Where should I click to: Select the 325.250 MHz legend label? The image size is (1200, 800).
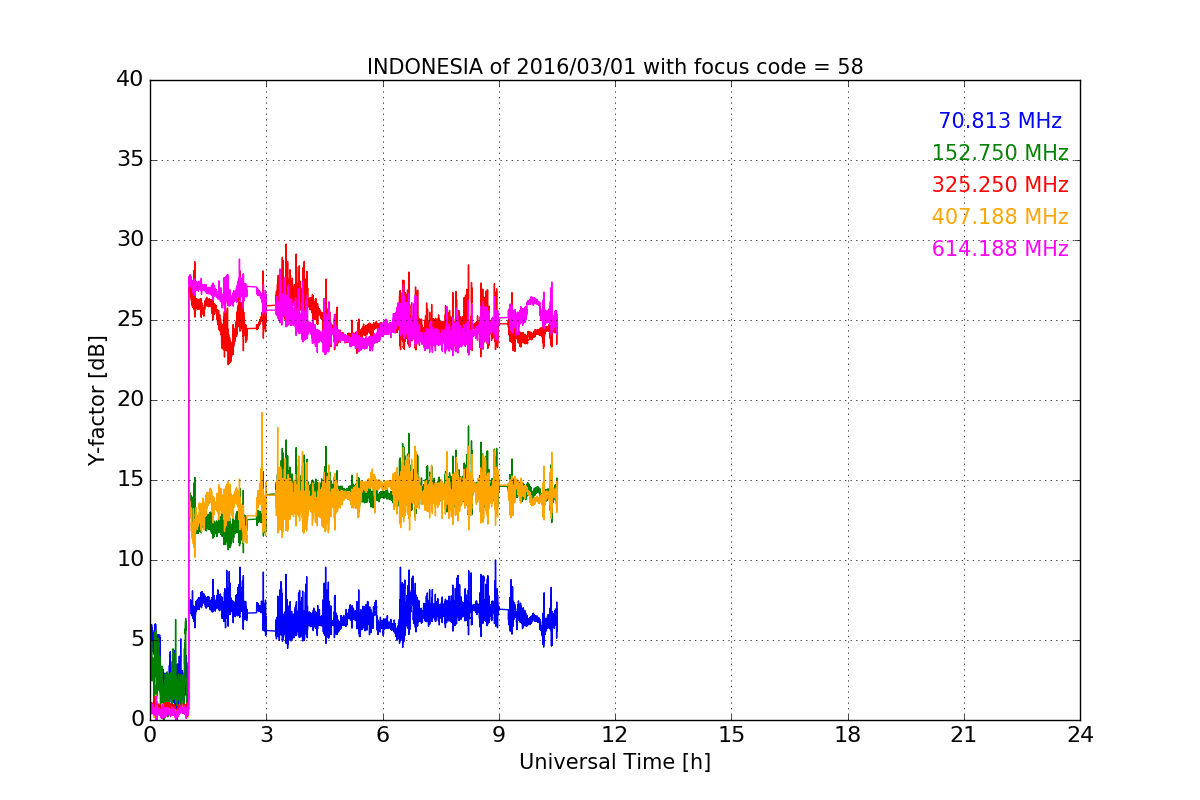click(1000, 185)
